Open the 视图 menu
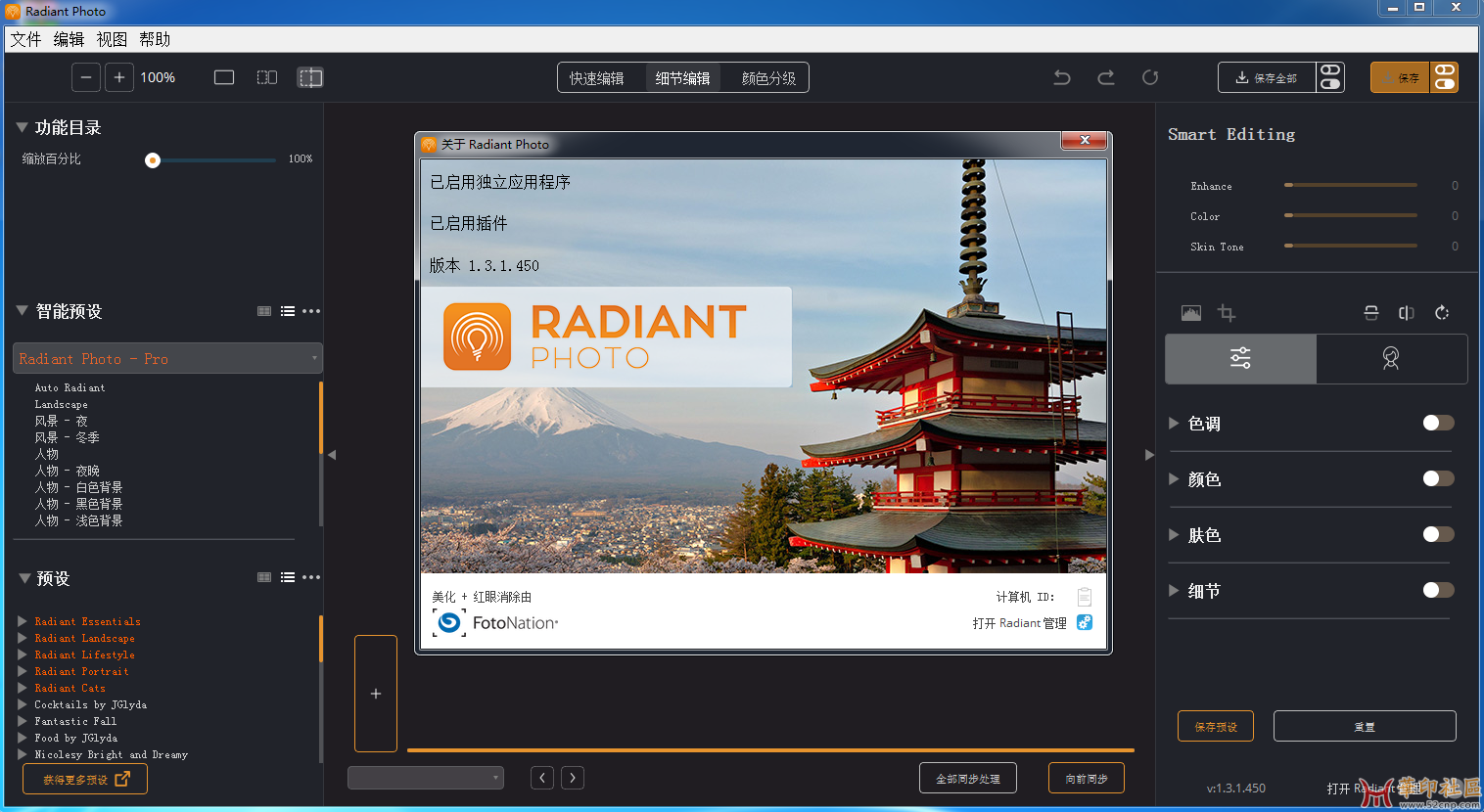1484x812 pixels. pyautogui.click(x=112, y=39)
